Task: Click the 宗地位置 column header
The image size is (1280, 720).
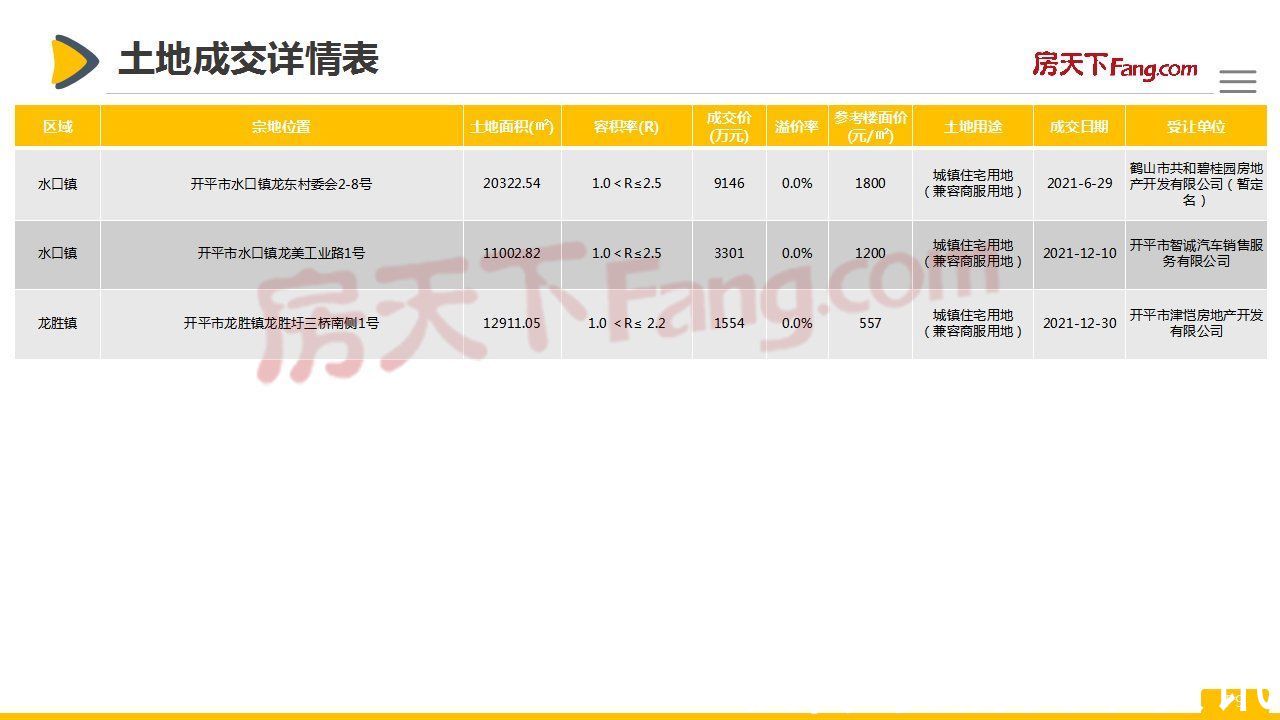Action: 281,127
